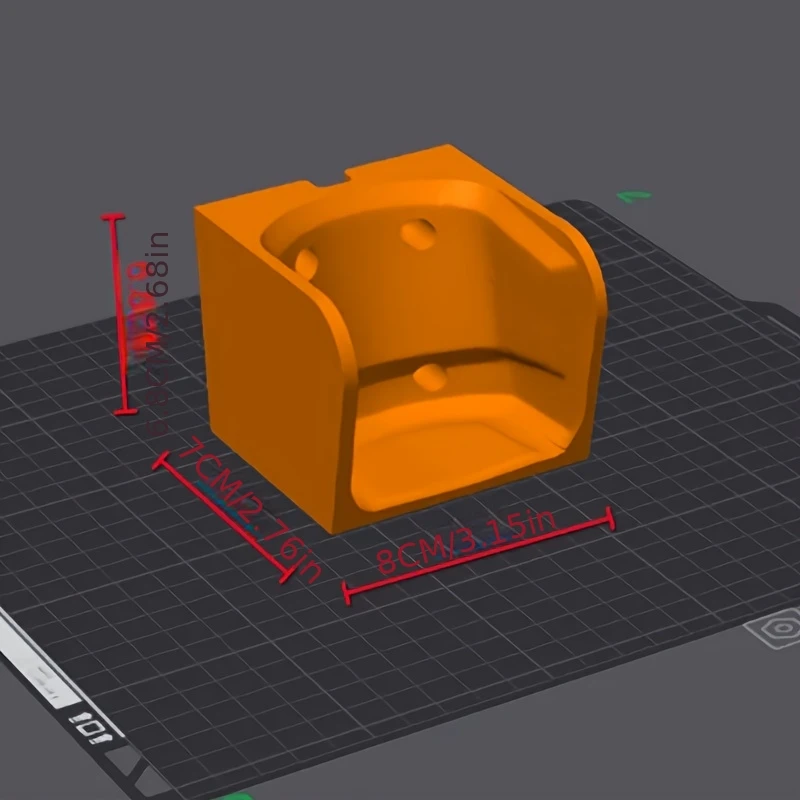
Task: Select the orange 3D model on the plate
Action: click(401, 337)
